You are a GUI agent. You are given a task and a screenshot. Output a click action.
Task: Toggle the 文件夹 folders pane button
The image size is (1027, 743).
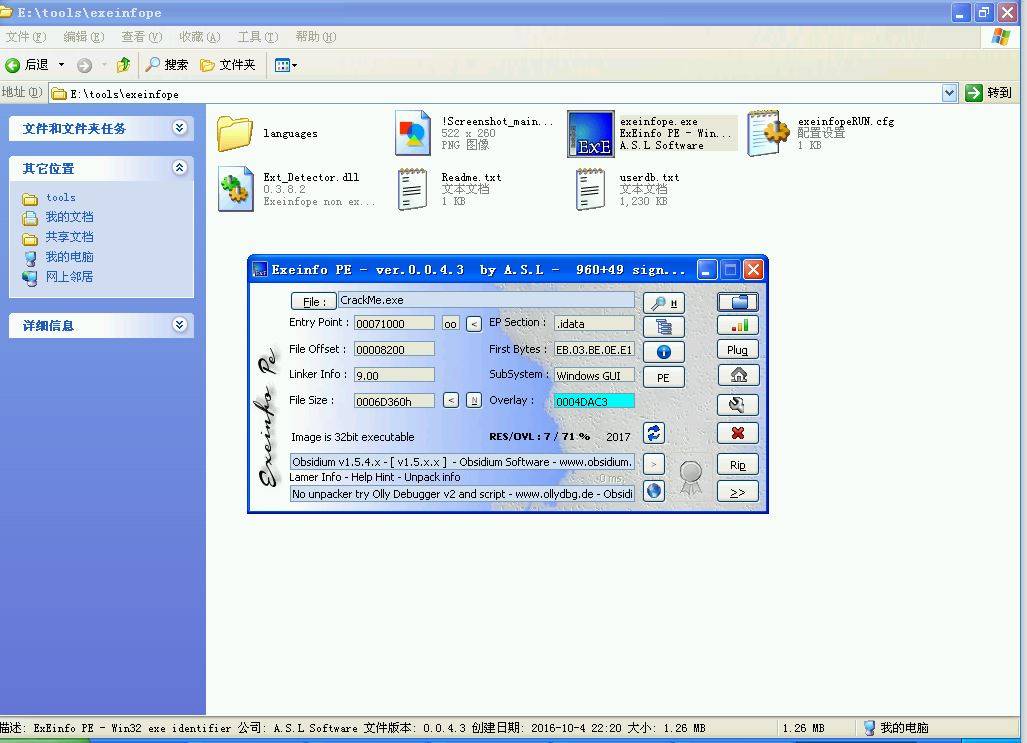point(227,64)
